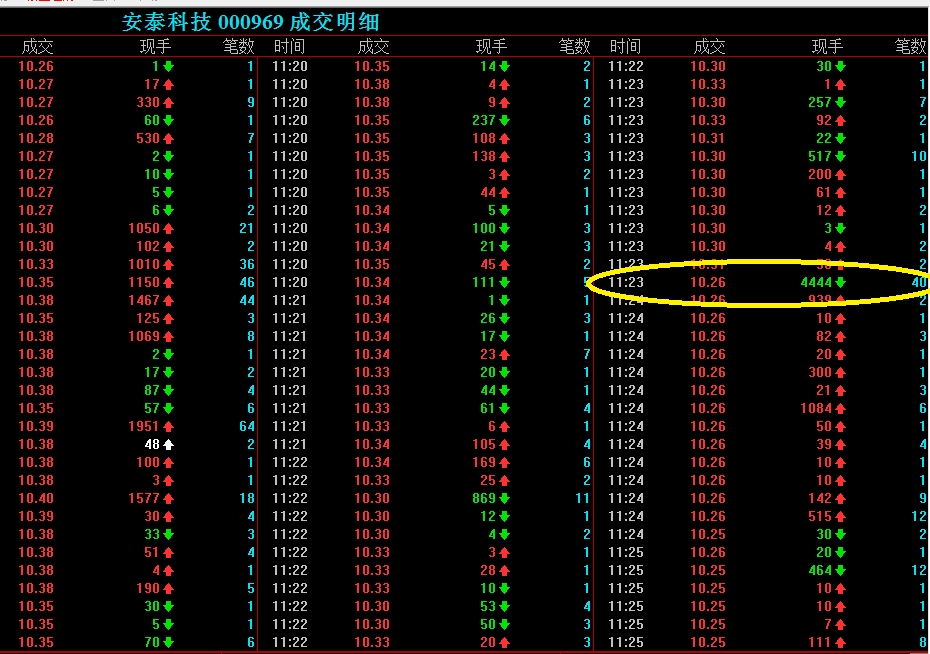Click the red up arrow beside volume 1577
The width and height of the screenshot is (930, 654).
coord(168,498)
